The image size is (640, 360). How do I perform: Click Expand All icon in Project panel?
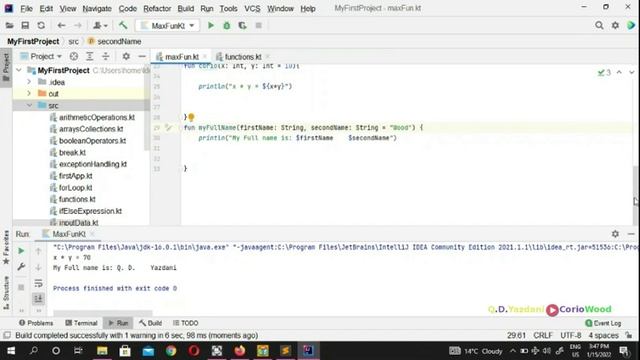pyautogui.click(x=89, y=56)
